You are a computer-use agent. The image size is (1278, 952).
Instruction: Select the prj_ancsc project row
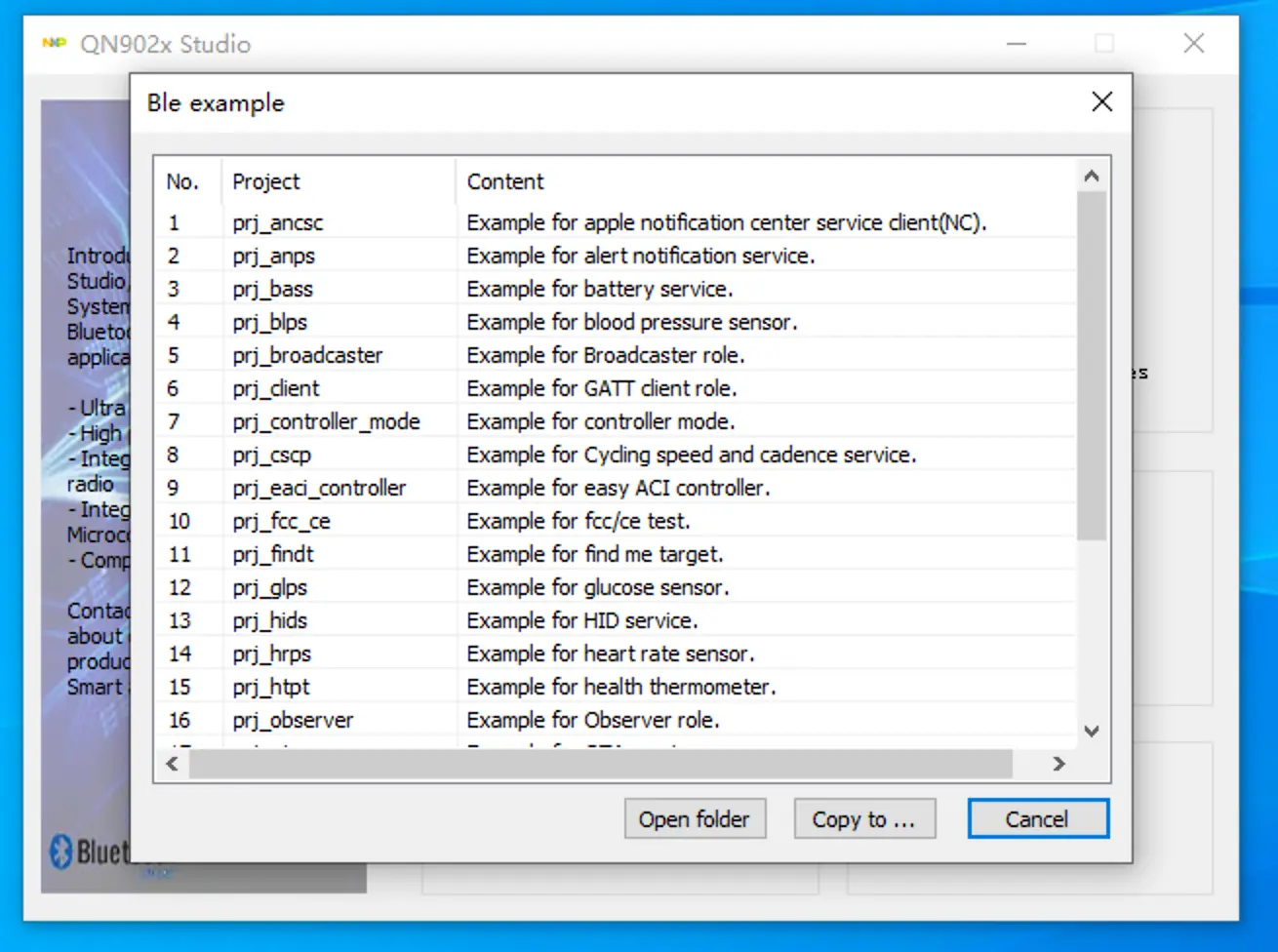[617, 222]
